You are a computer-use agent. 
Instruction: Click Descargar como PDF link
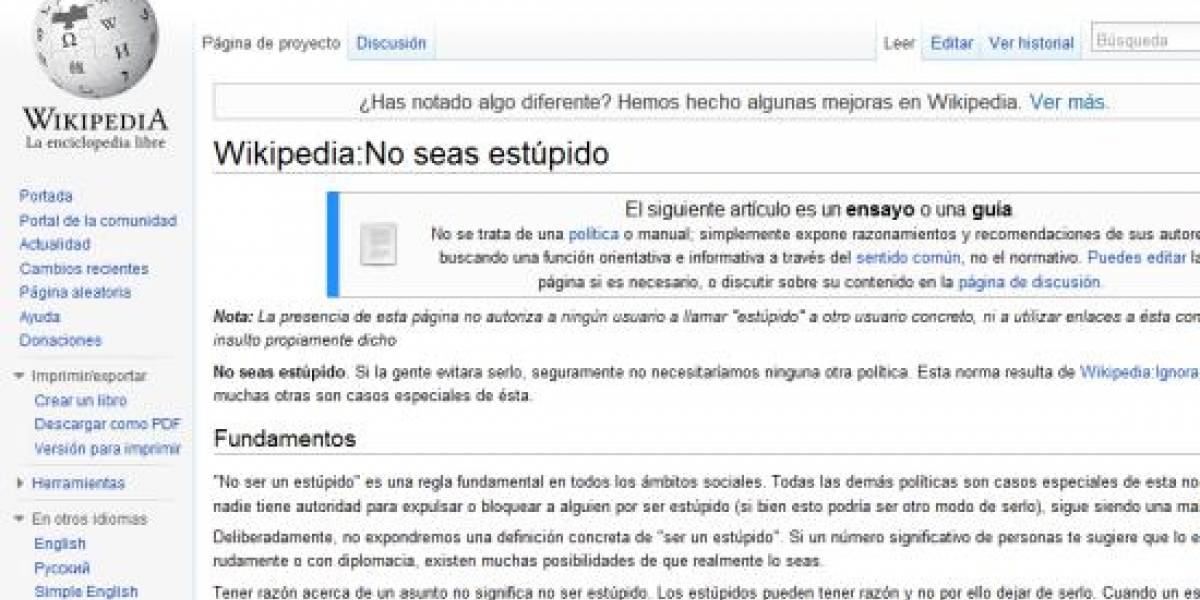pyautogui.click(x=108, y=424)
